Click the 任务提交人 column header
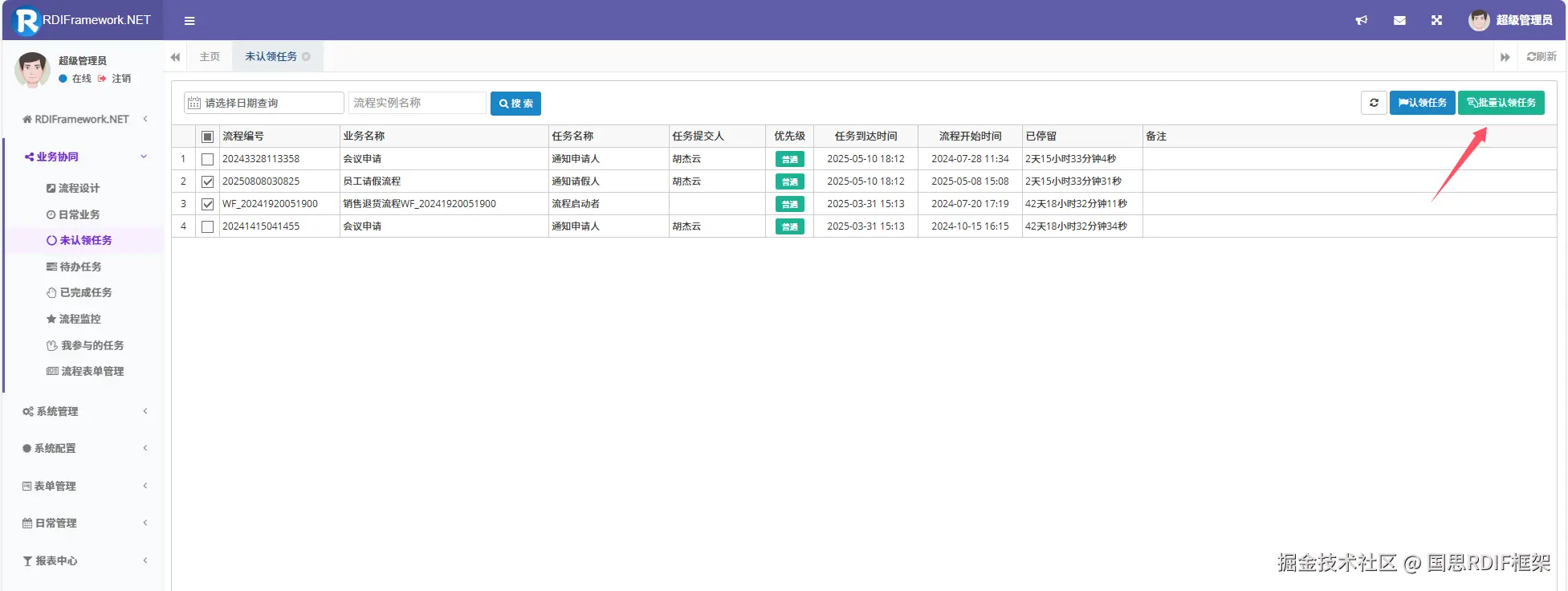The image size is (1568, 591). pos(717,137)
